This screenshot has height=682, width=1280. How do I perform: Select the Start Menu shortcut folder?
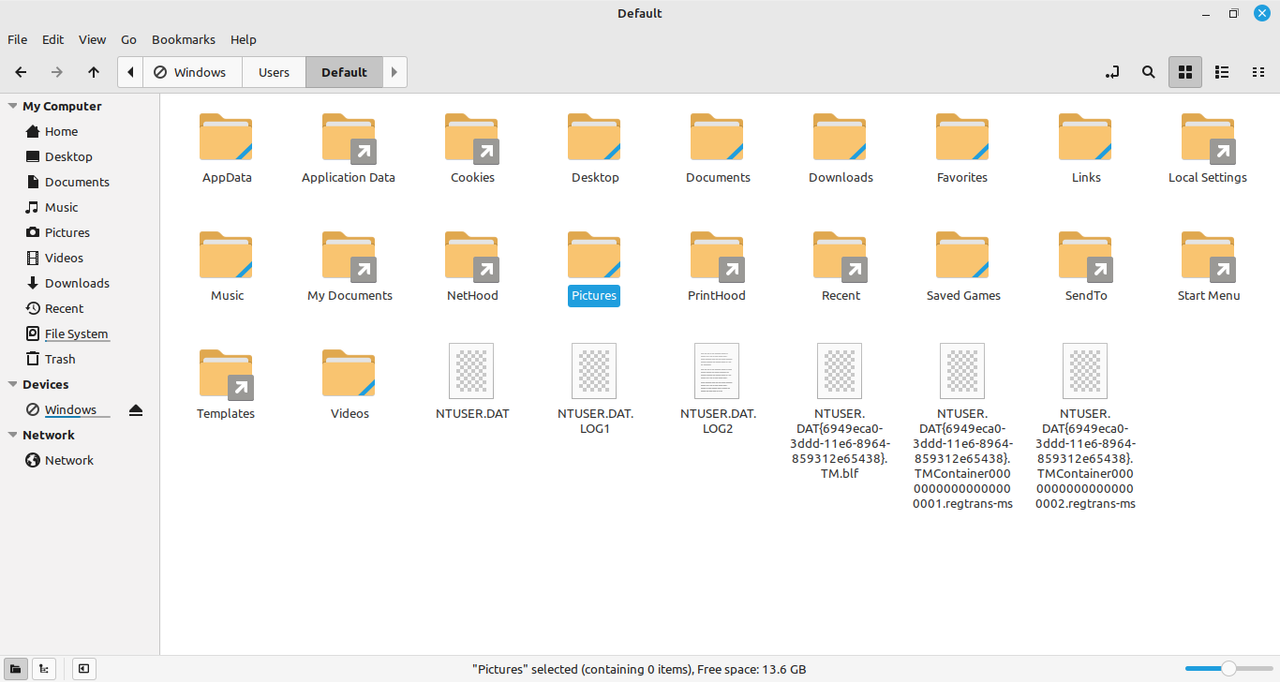point(1208,266)
